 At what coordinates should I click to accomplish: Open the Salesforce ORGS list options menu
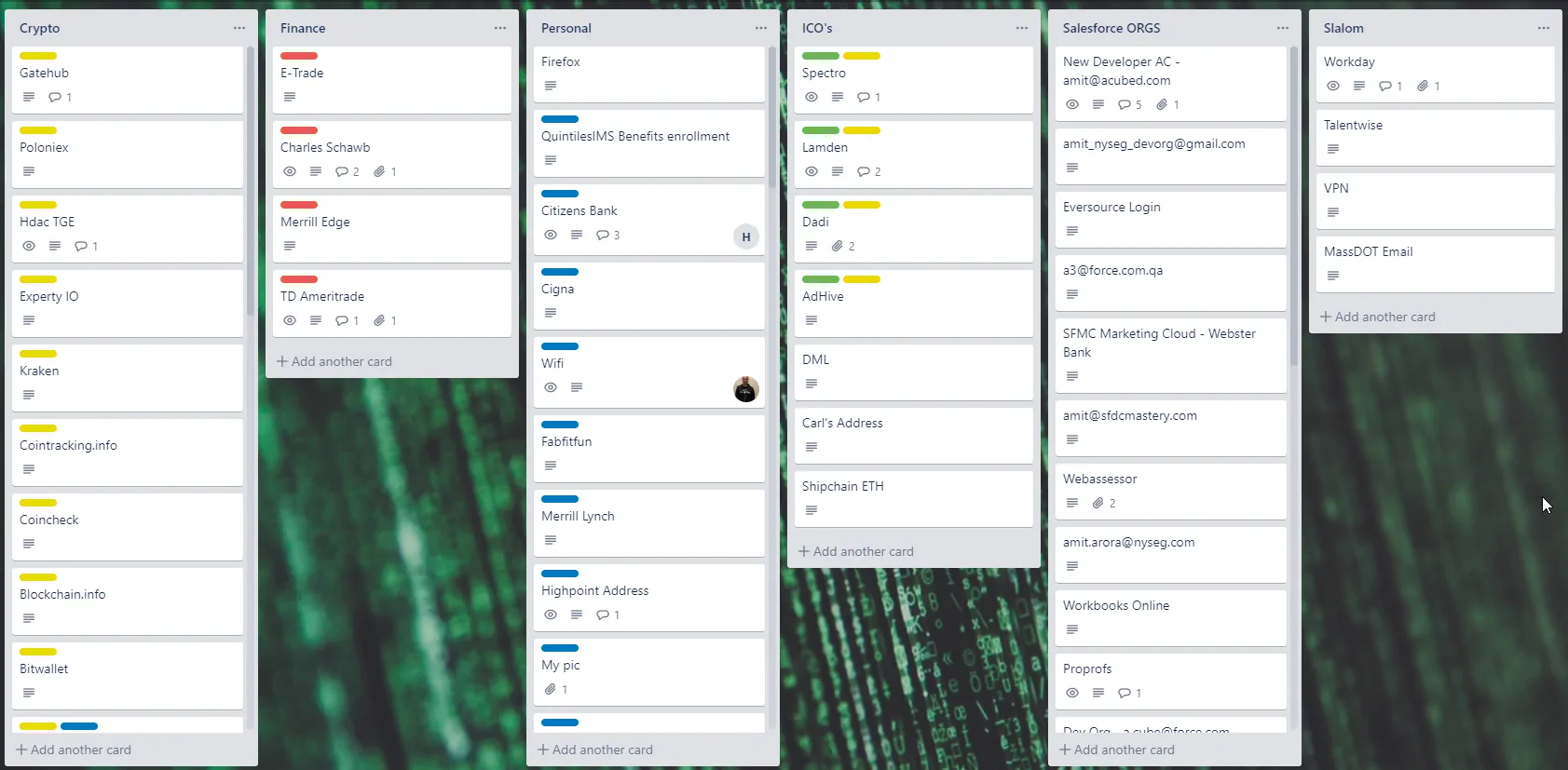pyautogui.click(x=1283, y=28)
